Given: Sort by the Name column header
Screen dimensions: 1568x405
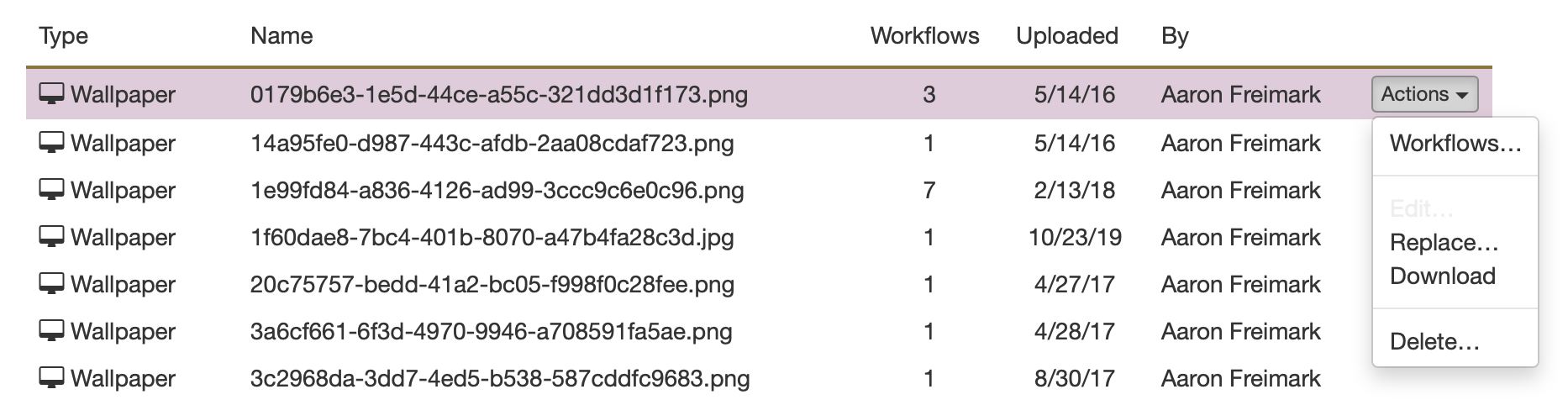Looking at the screenshot, I should click(x=282, y=36).
